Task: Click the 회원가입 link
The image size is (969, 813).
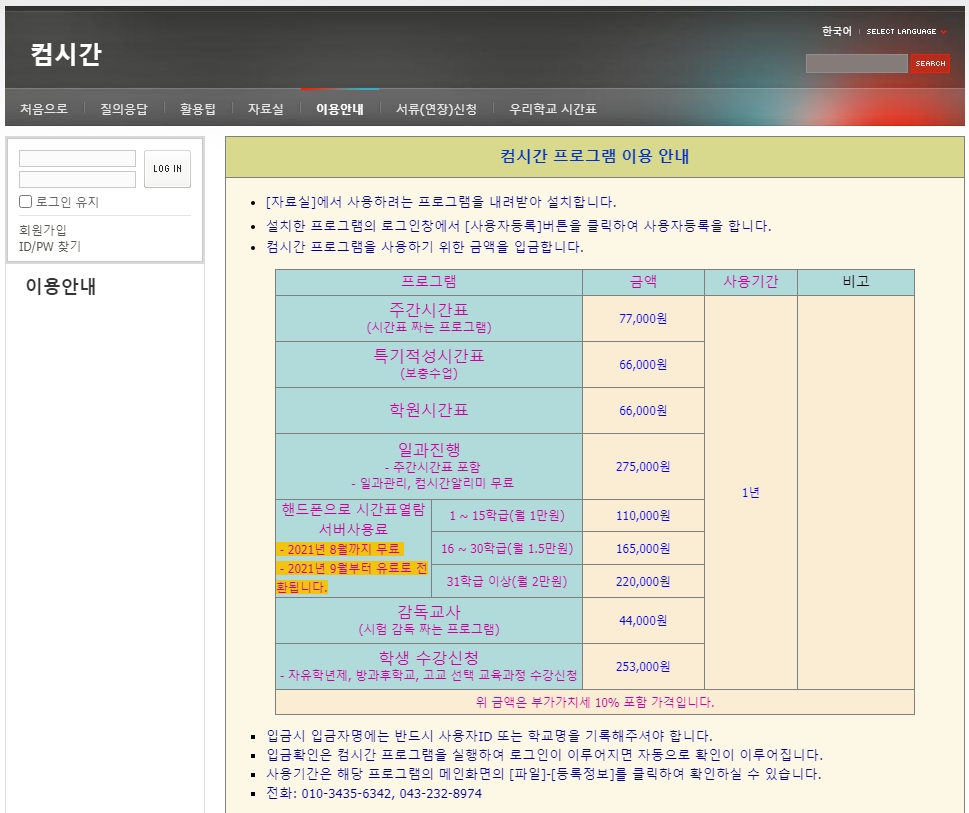Action: (x=42, y=230)
